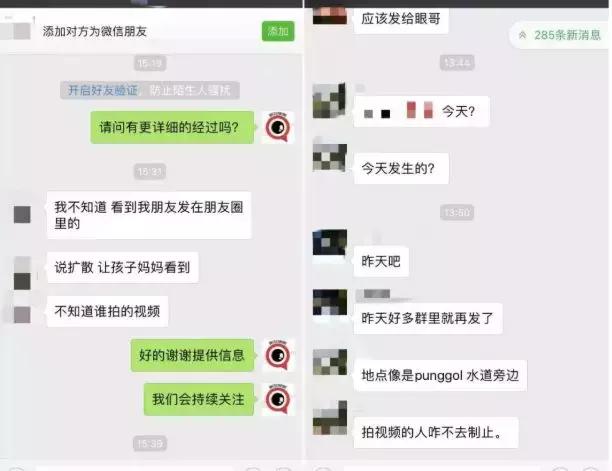Screen dimensions: 612x471
Task: Select the 说扩散 让孩子妈妈看到 message bubble
Action: [123, 267]
